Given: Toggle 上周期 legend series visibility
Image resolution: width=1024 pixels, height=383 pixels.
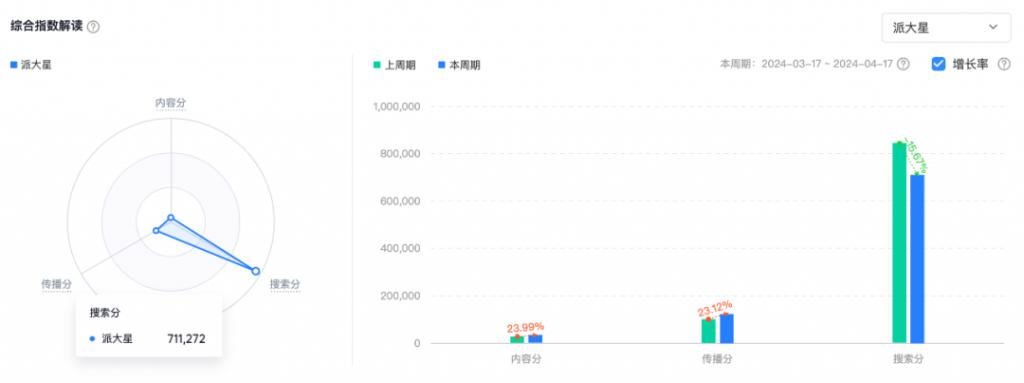Looking at the screenshot, I should [394, 65].
